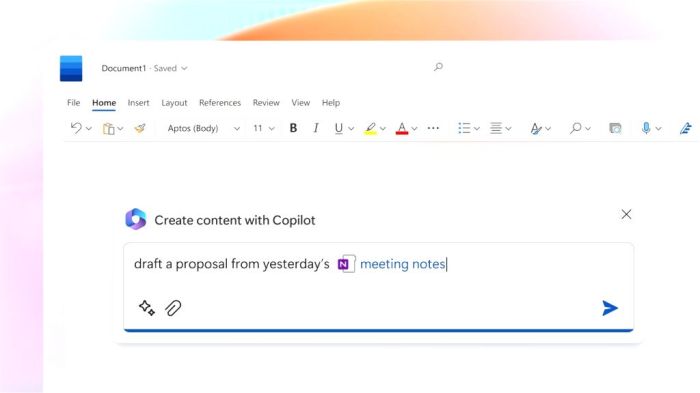The image size is (700, 393).
Task: Open the Review tab
Action: 266,103
